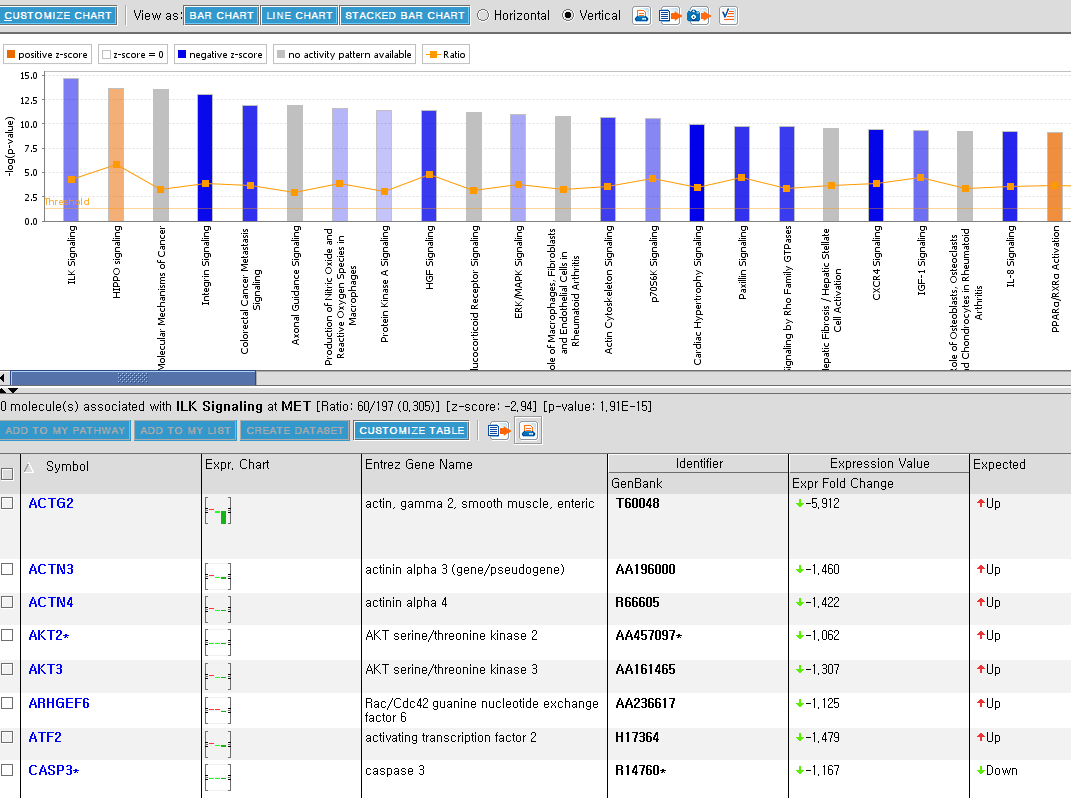Check the box for the ACTG2 row

(7, 503)
